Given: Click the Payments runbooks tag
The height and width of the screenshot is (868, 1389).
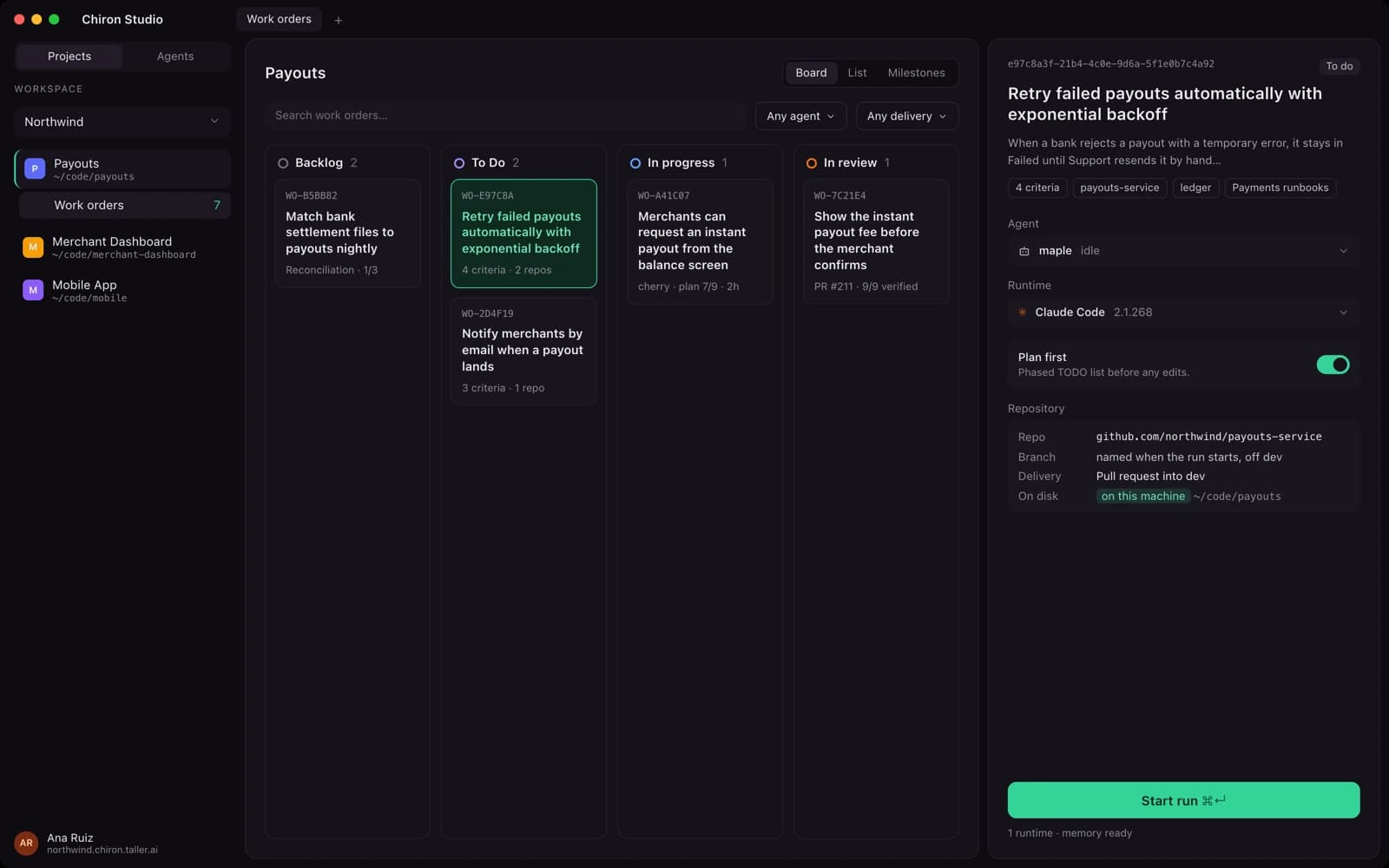Looking at the screenshot, I should coord(1280,187).
